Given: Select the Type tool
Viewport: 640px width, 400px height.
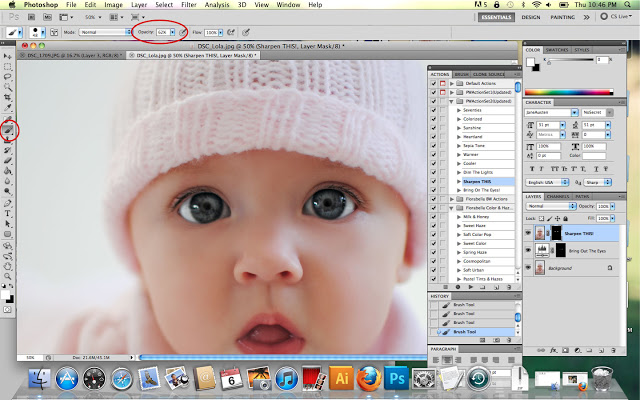Looking at the screenshot, I should coord(7,213).
